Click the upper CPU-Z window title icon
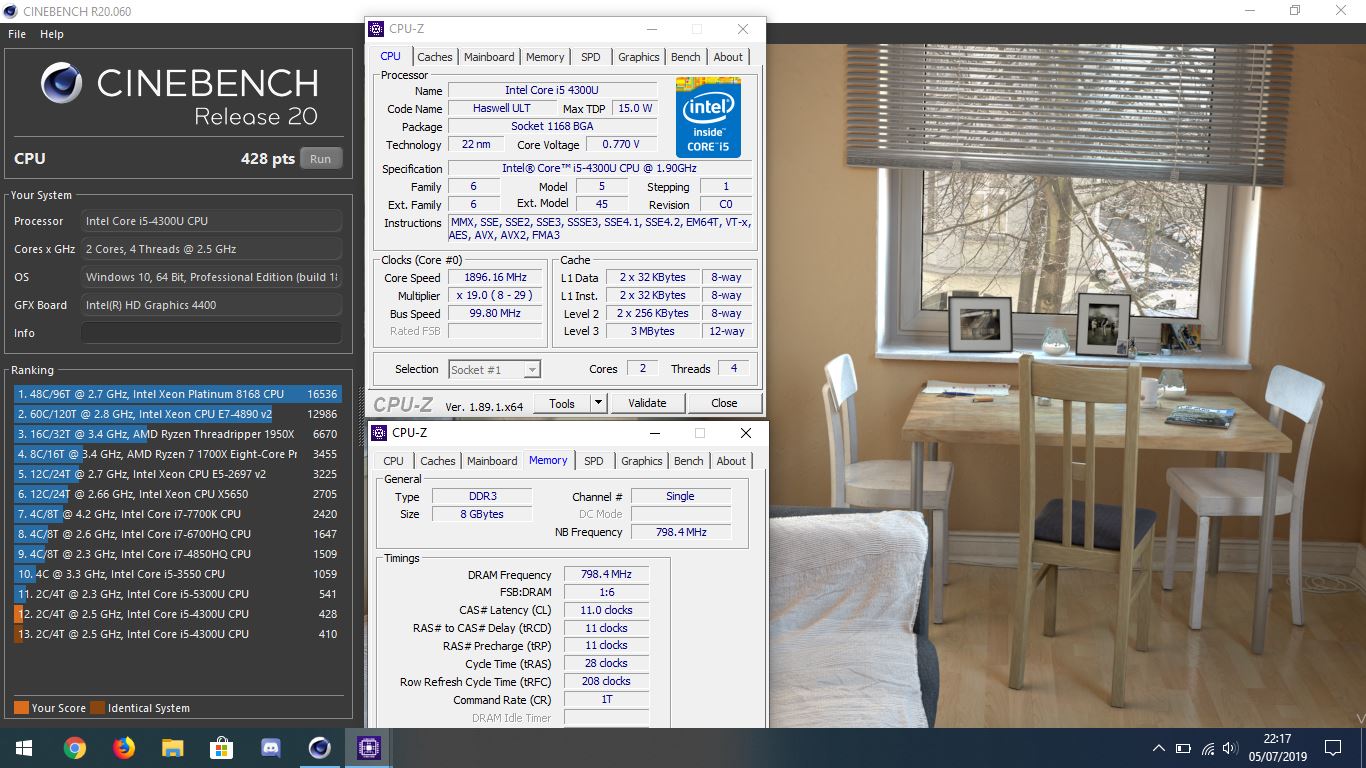Viewport: 1366px width, 768px height. click(376, 29)
